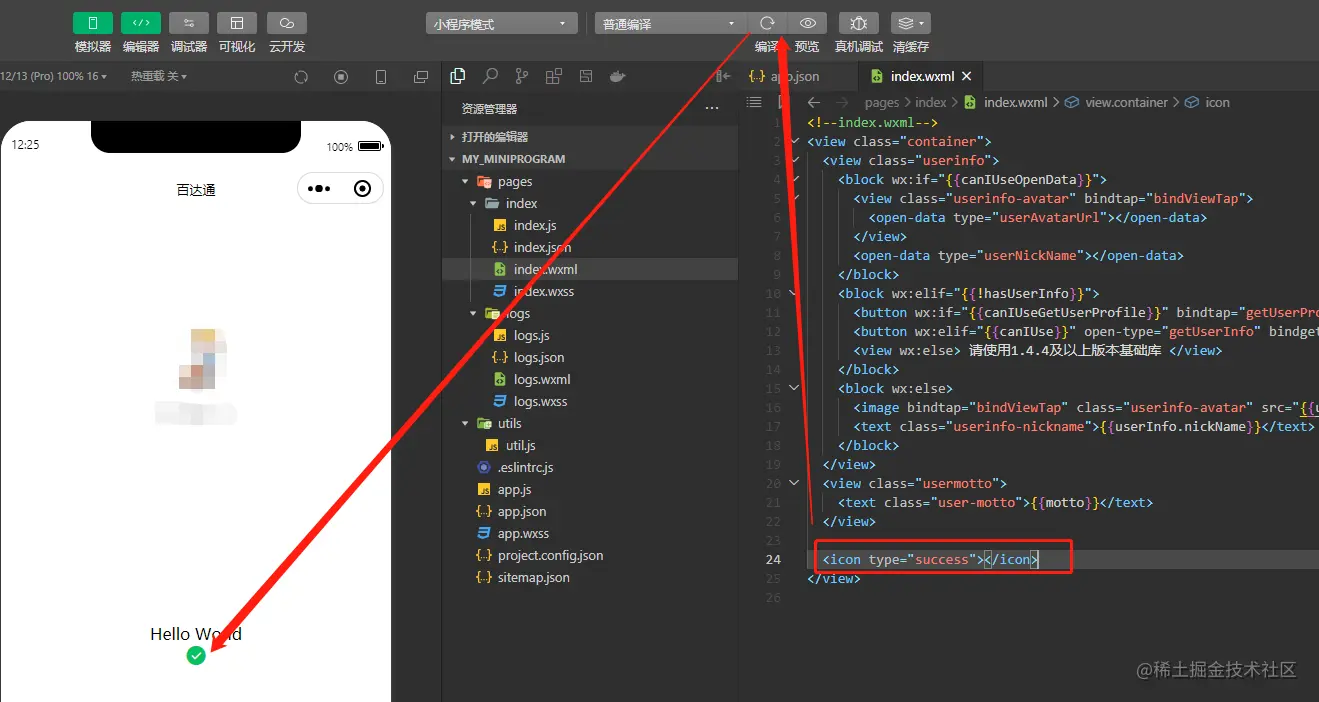Open the 可视化 visual editor
1319x702 pixels.
pos(237,23)
